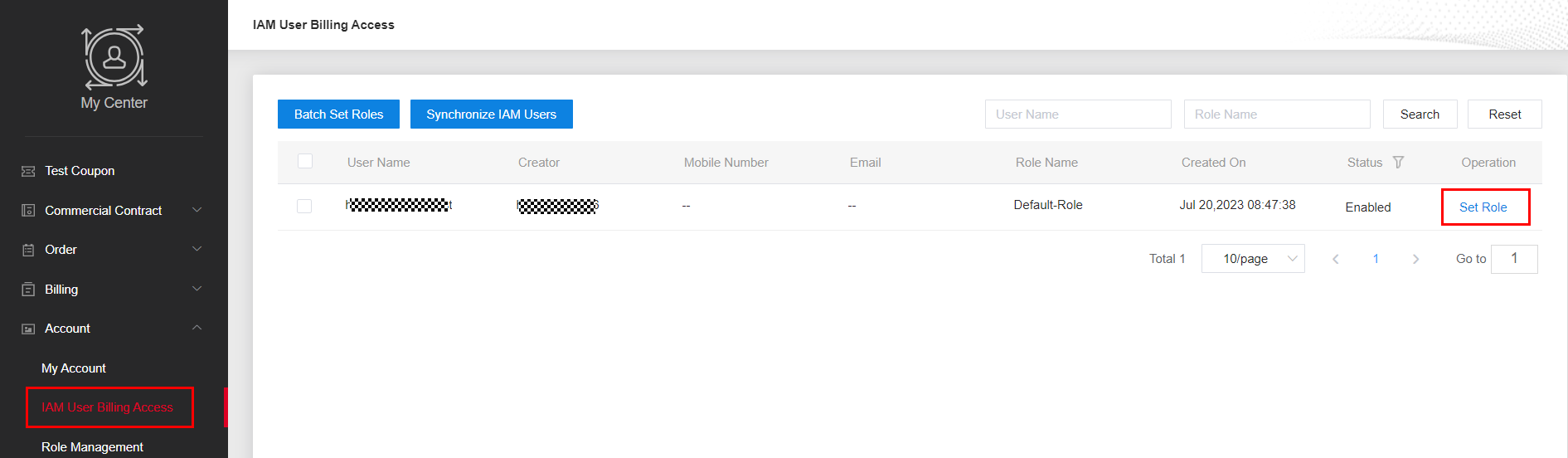Go to previous page arrow
The height and width of the screenshot is (458, 1568).
tap(1336, 259)
